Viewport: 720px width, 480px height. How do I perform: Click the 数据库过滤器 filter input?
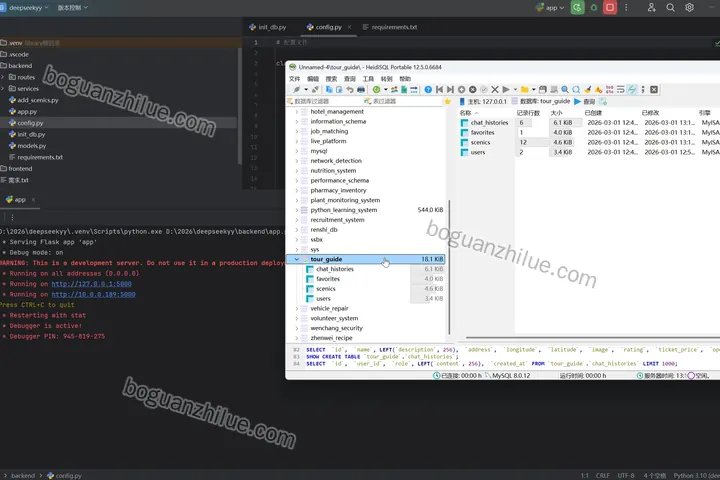324,102
